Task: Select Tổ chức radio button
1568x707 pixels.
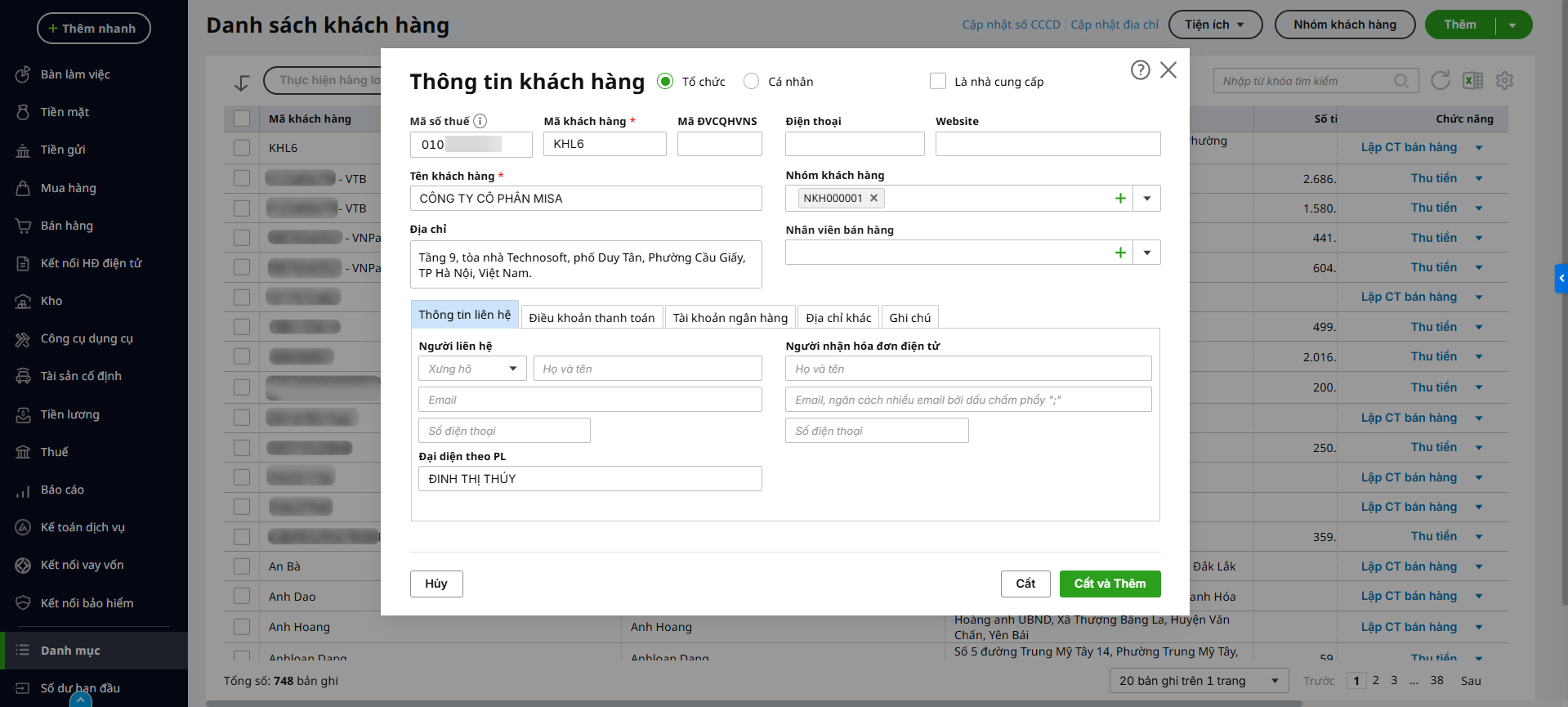Action: 665,81
